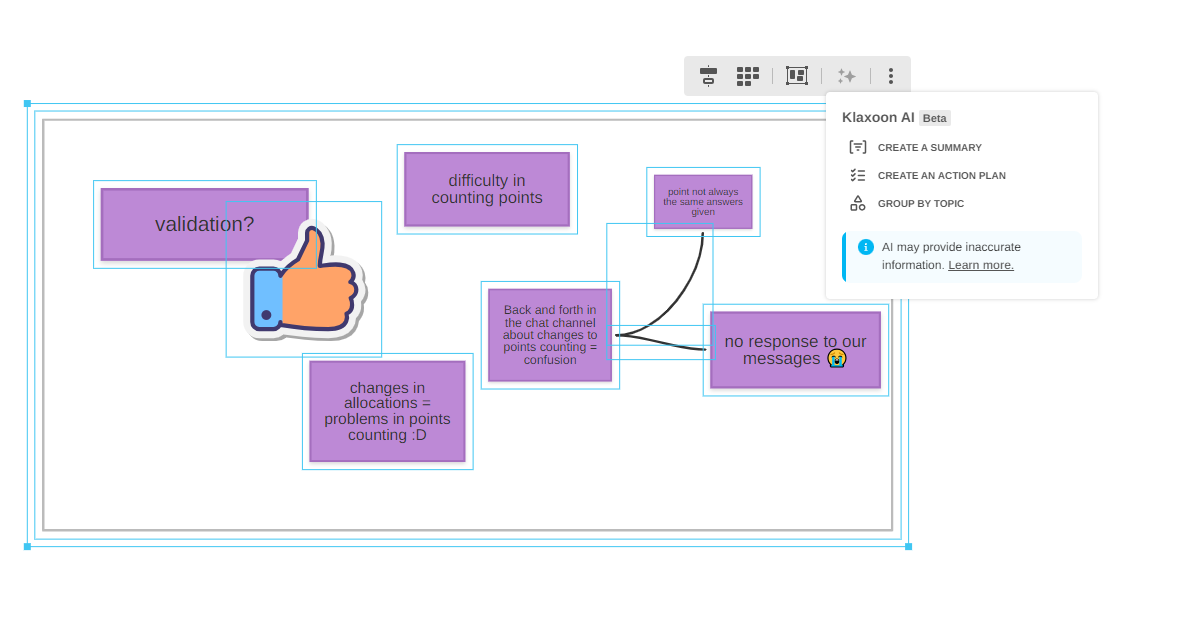
Task: Click the Beta badge next to Klaxoon AI
Action: click(934, 118)
